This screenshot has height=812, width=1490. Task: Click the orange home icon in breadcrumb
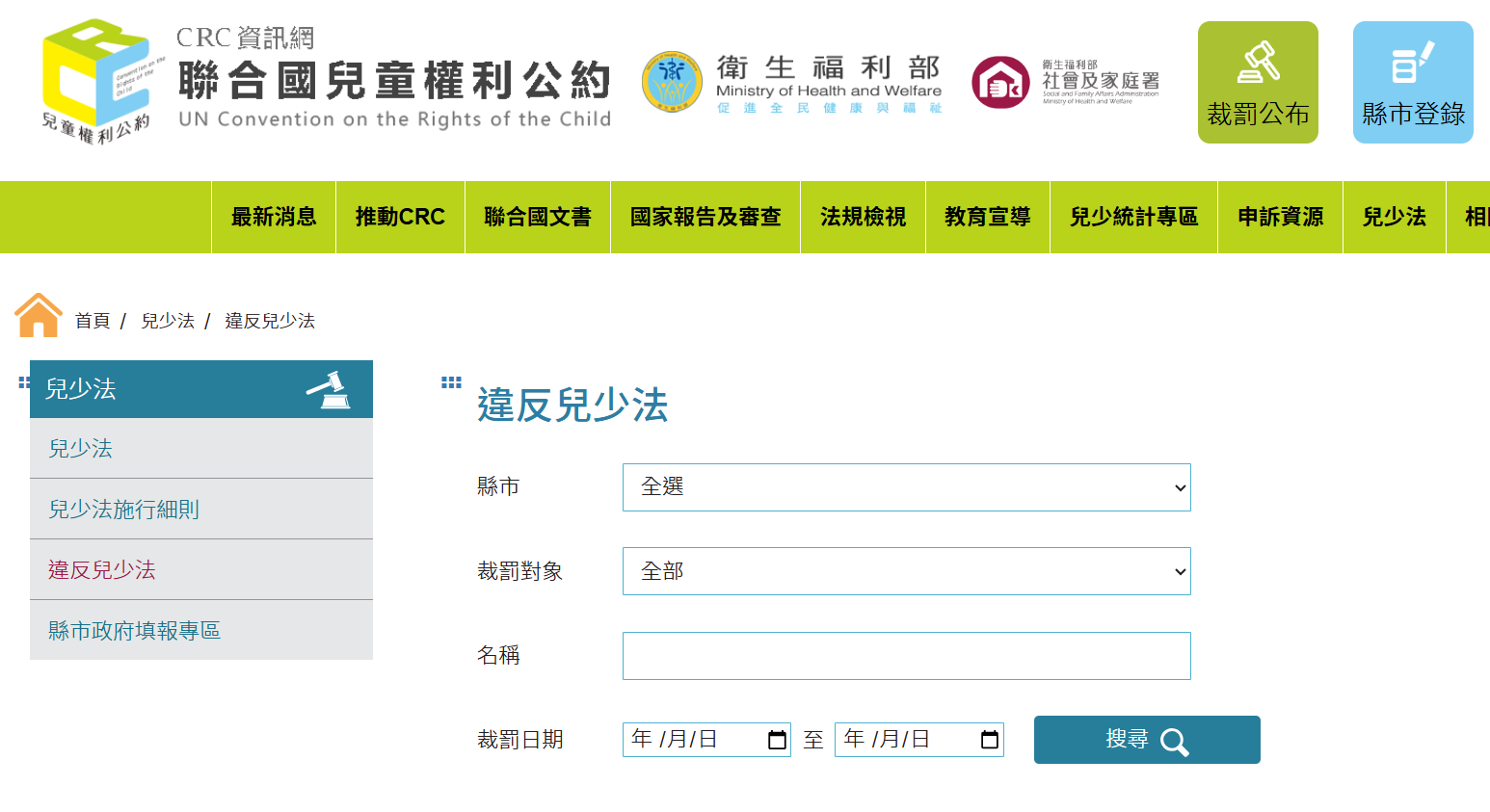tap(39, 316)
